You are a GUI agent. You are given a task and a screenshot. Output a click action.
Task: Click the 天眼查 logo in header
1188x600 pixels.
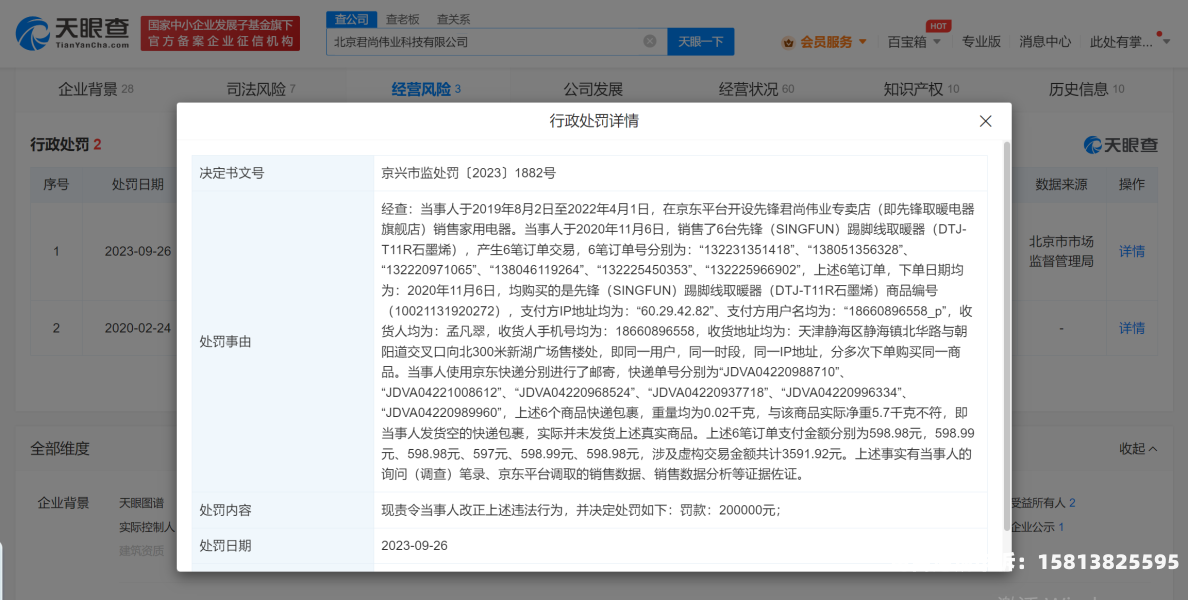(x=73, y=34)
